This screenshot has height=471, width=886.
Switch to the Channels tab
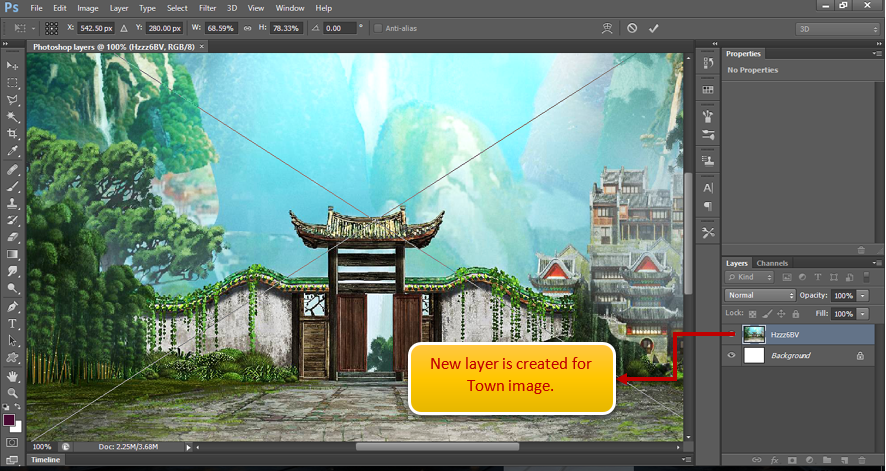tap(772, 263)
